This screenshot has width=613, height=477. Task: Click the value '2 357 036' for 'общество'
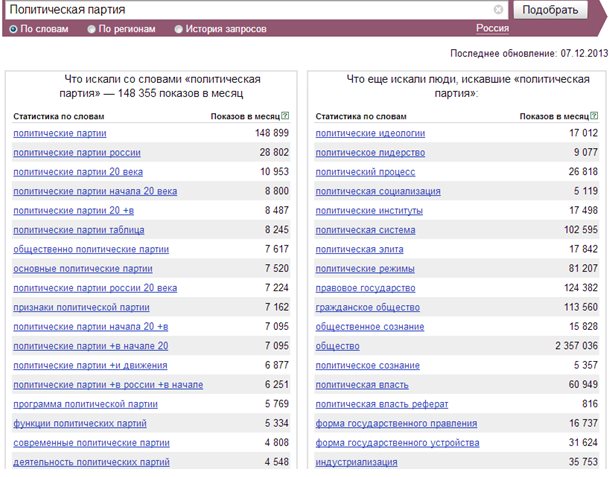click(576, 346)
